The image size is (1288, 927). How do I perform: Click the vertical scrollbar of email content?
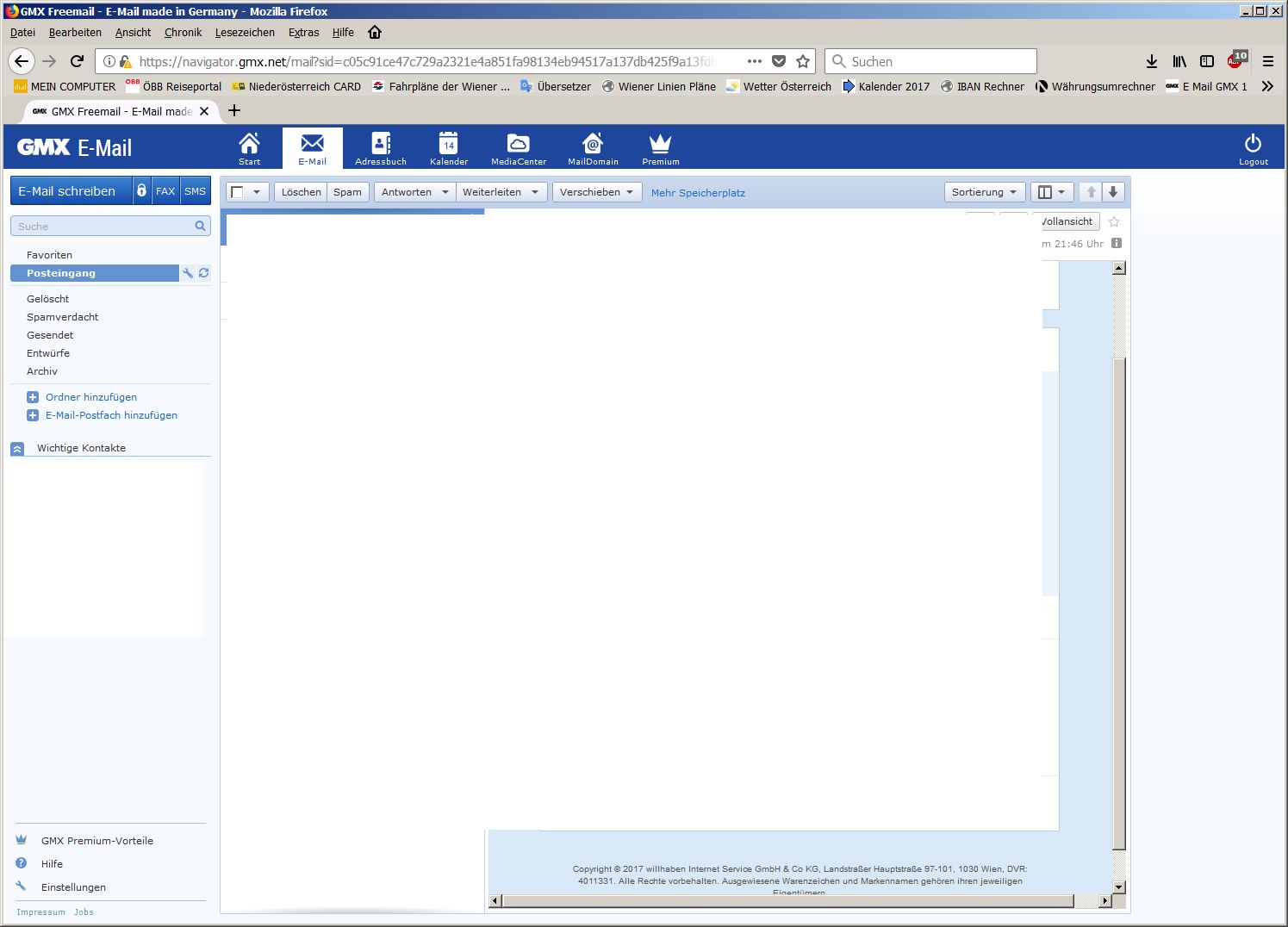click(1119, 603)
